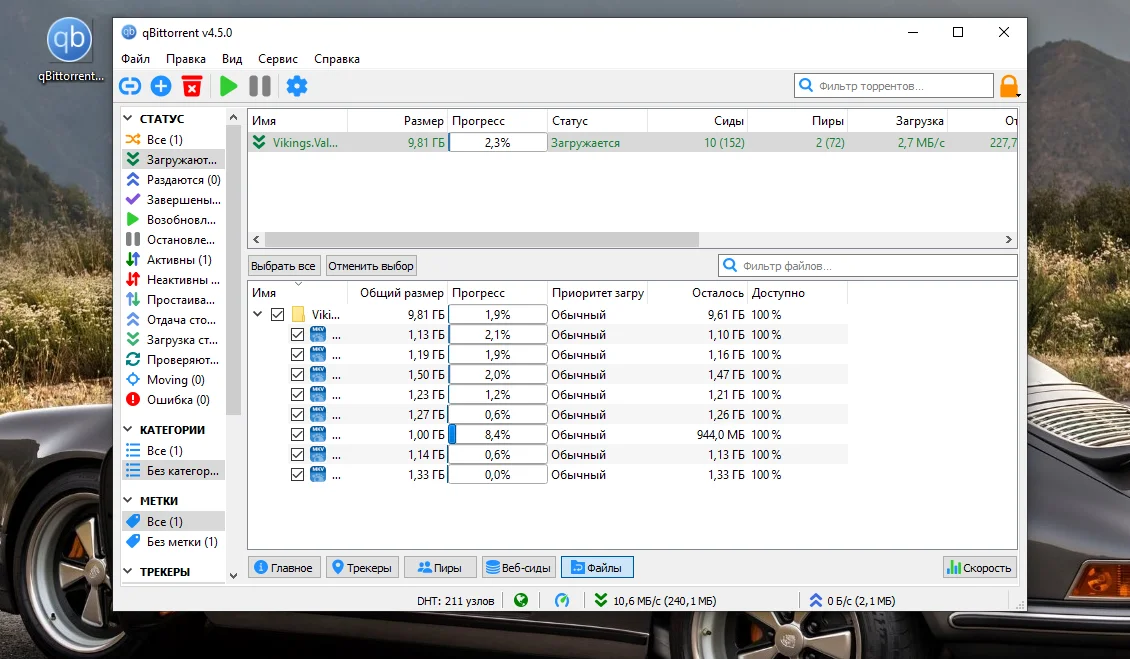Click the add torrent link toolbar icon
Screen dimensions: 1130x659
130,86
